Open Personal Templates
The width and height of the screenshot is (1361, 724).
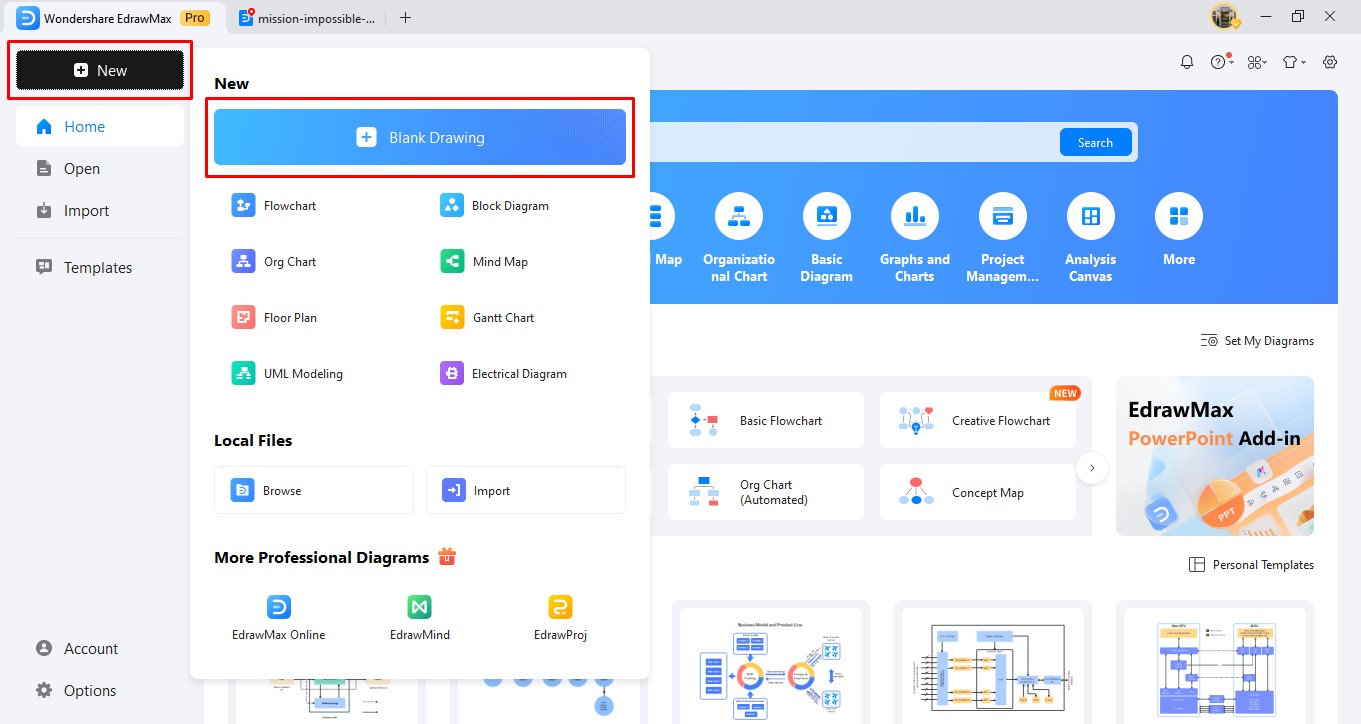(1251, 565)
